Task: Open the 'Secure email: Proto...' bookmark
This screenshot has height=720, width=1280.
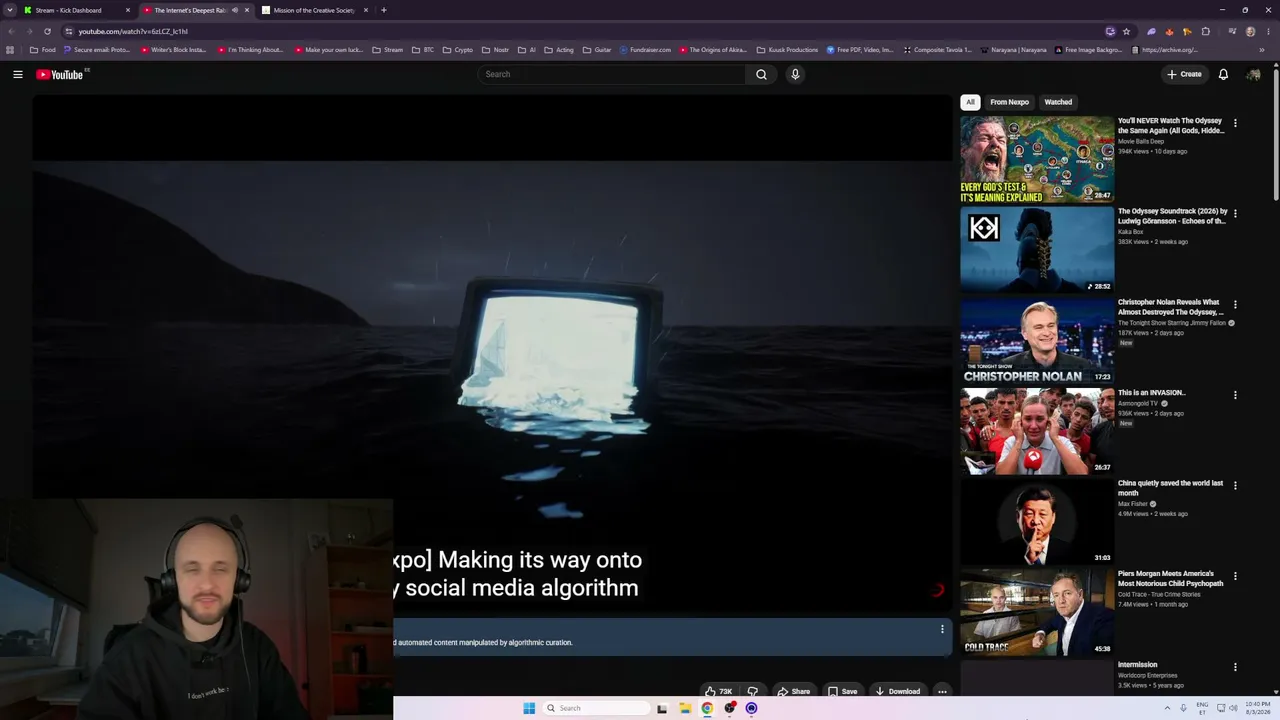Action: click(96, 49)
